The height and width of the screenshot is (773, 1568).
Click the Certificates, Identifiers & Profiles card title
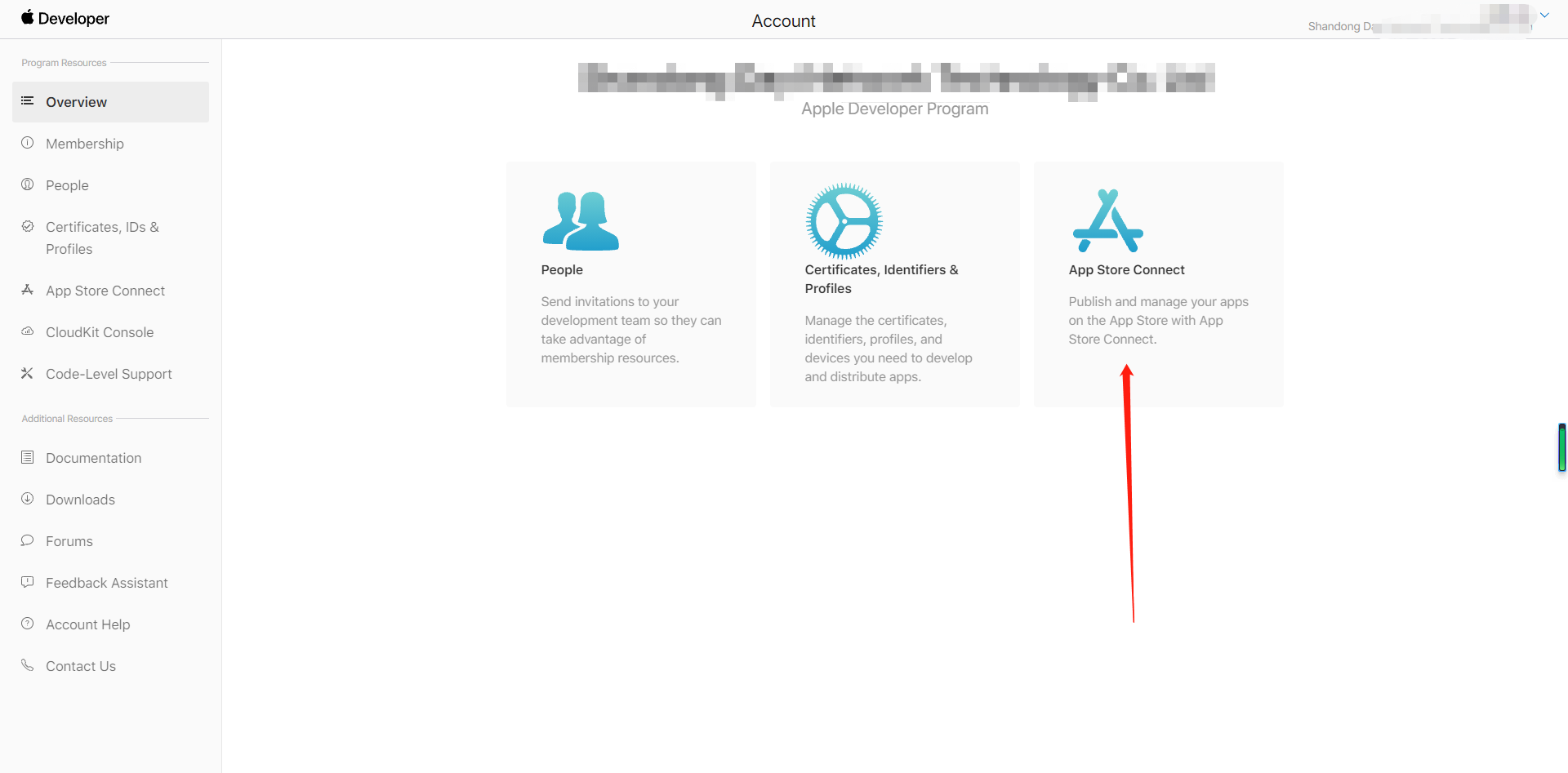881,279
